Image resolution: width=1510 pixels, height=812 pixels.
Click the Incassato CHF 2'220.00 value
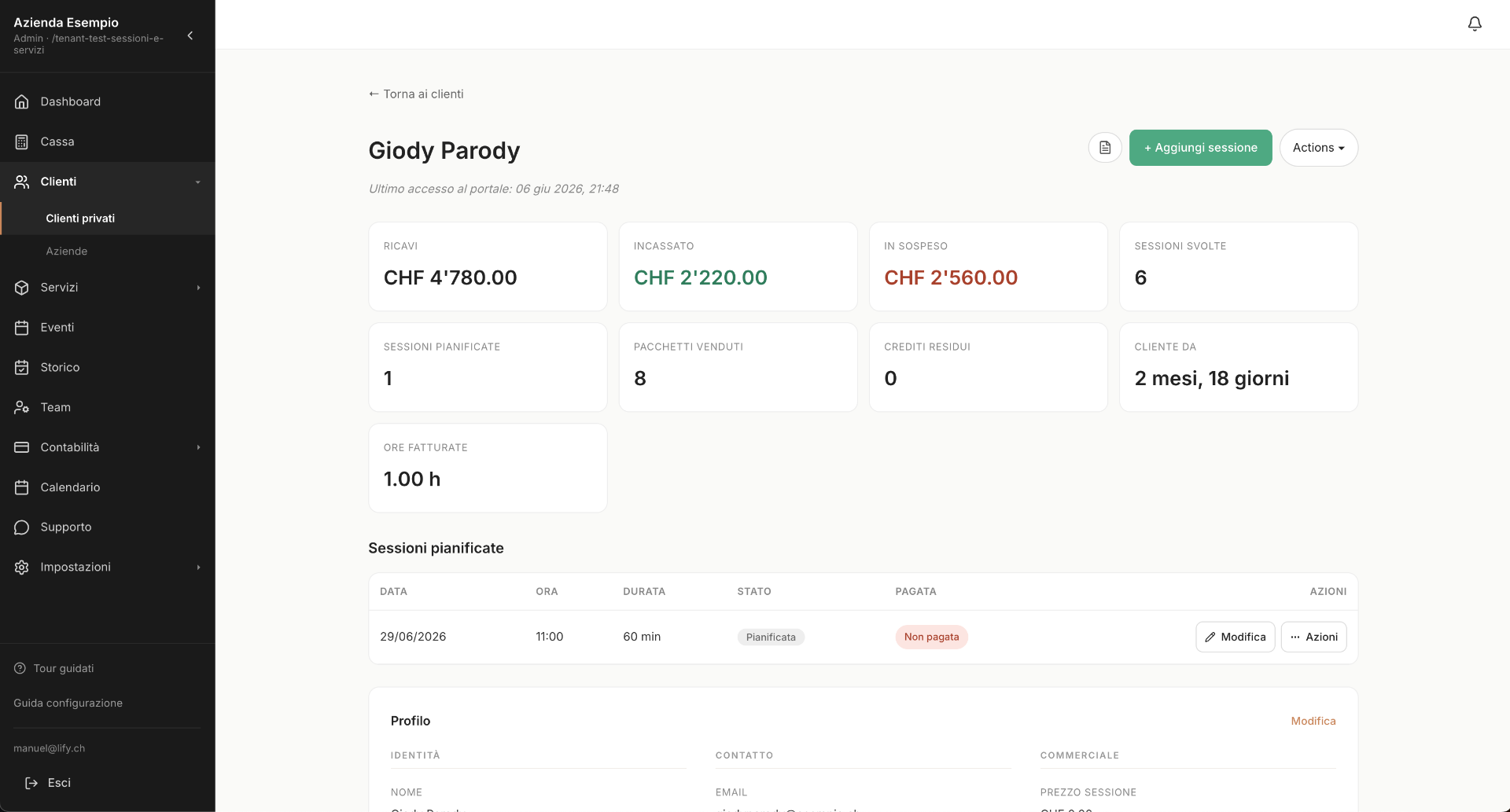click(700, 277)
